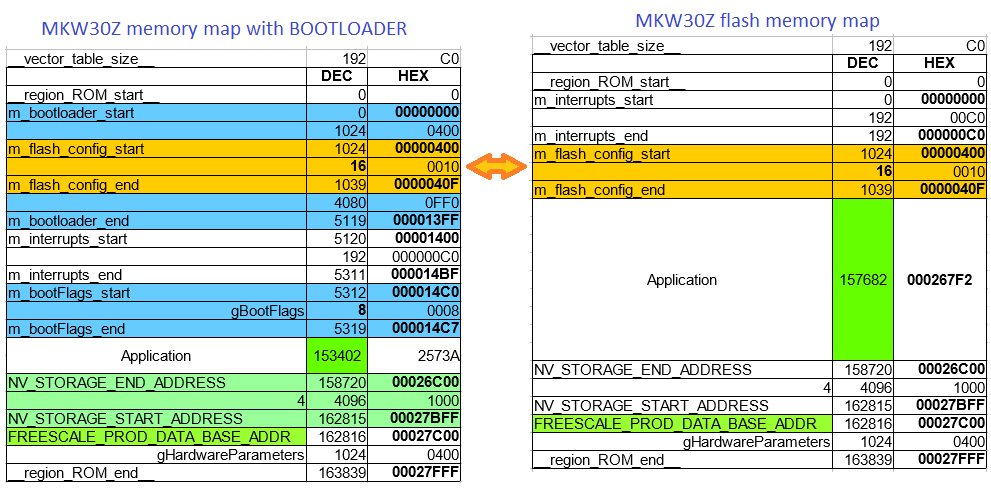This screenshot has height=488, width=991.
Task: Click hex value 000013FF
Action: pyautogui.click(x=425, y=221)
